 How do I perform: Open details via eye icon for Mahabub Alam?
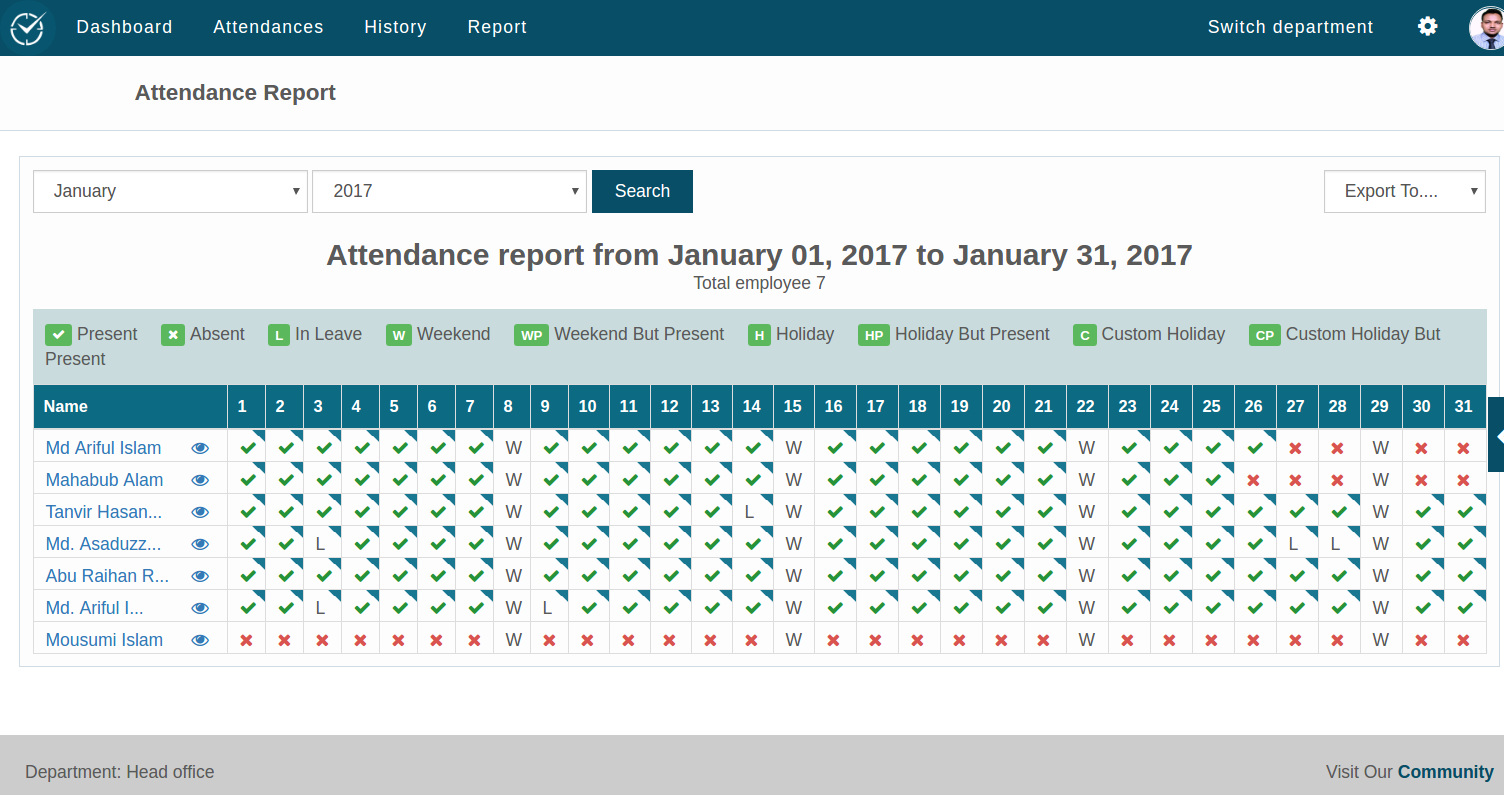200,479
